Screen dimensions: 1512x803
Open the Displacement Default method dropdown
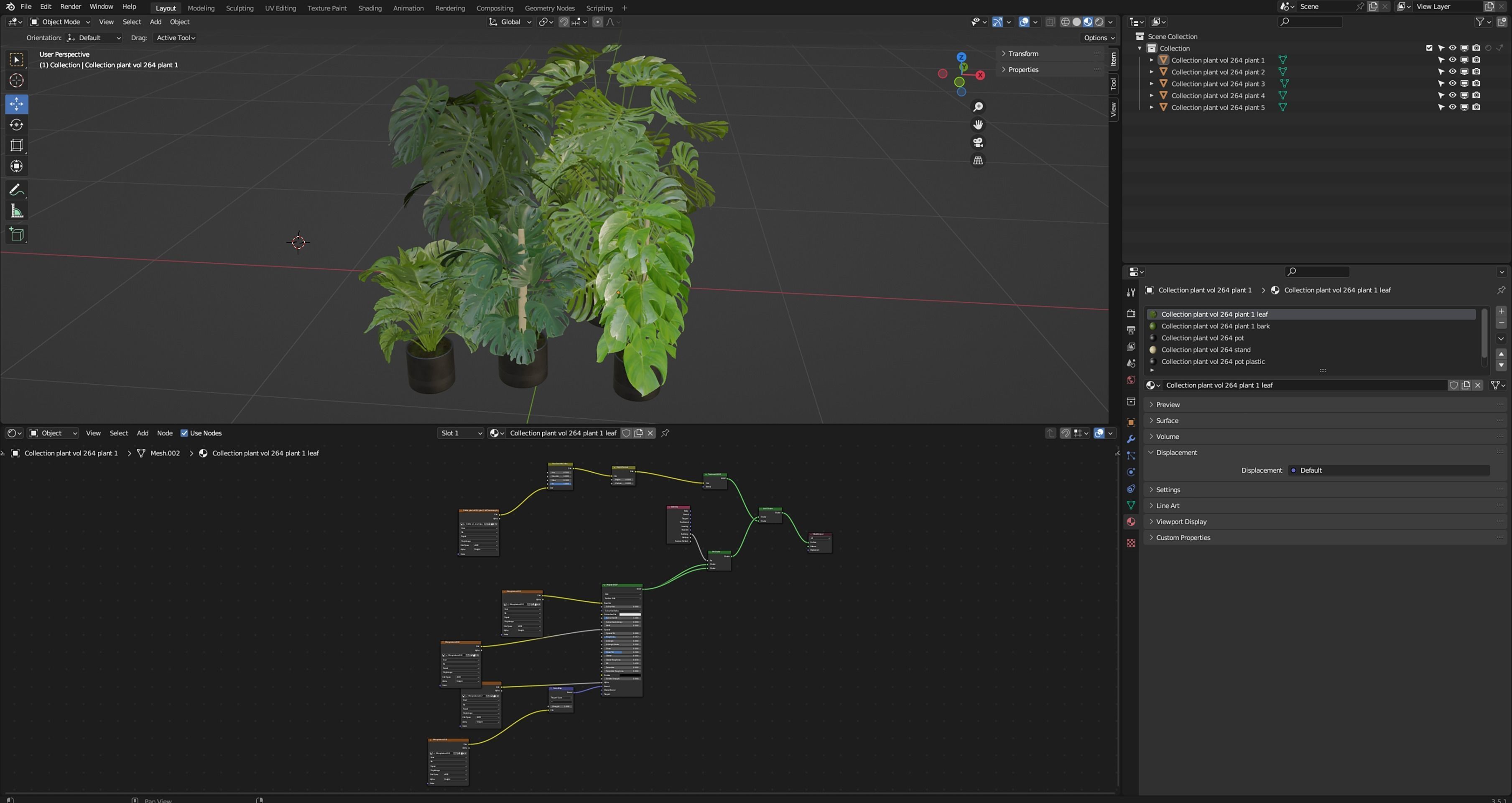(x=1388, y=471)
